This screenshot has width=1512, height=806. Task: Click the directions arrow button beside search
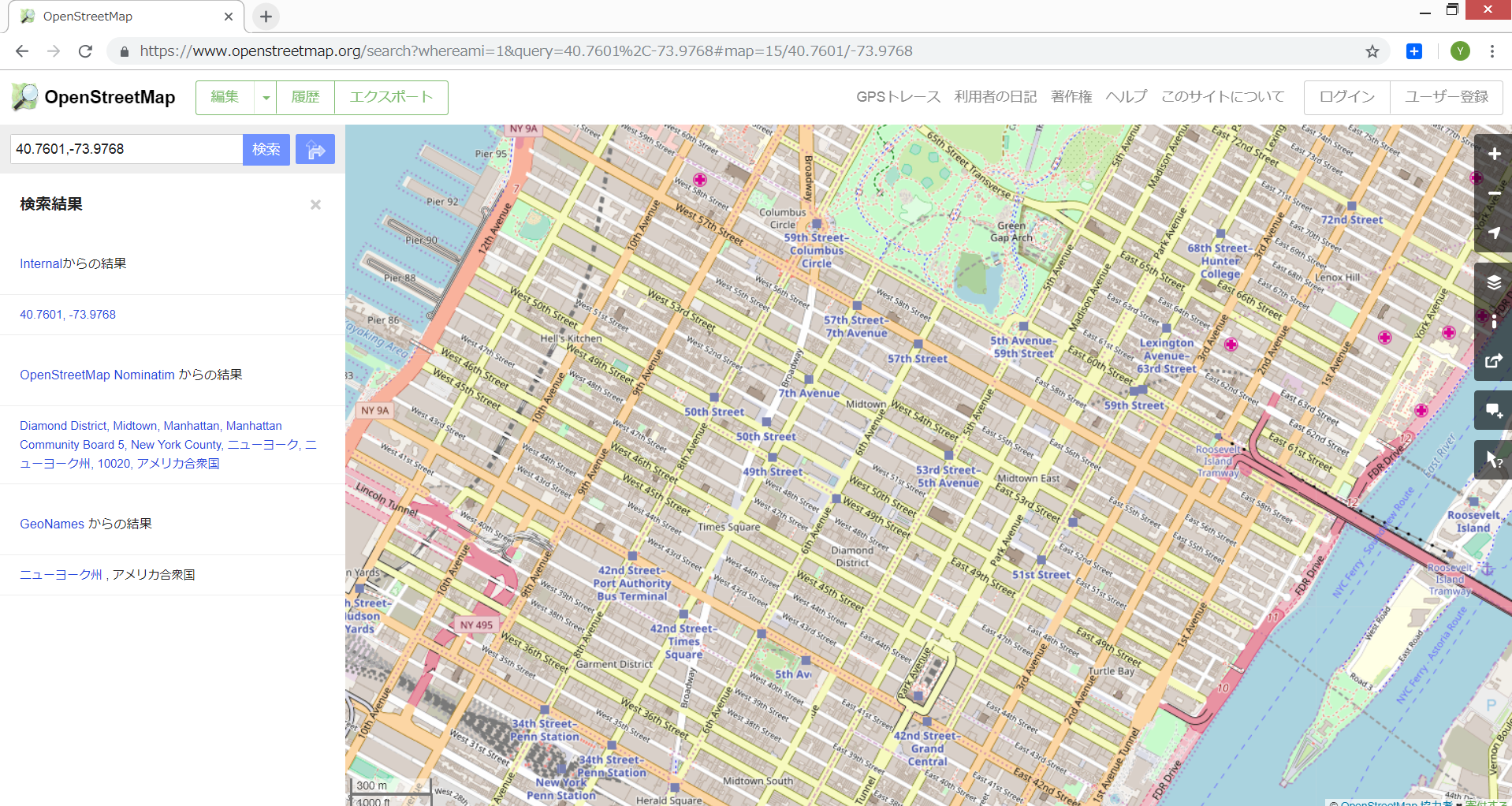coord(315,149)
